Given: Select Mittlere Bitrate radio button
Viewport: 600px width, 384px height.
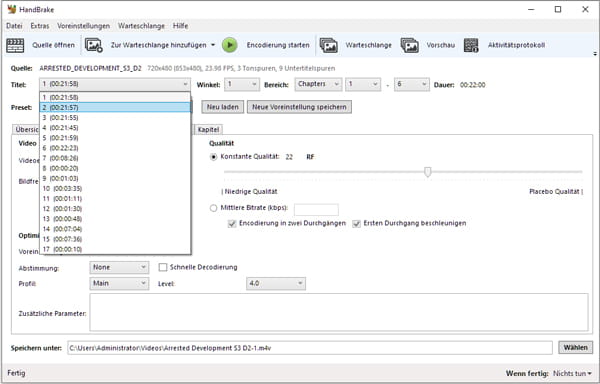Looking at the screenshot, I should 214,208.
